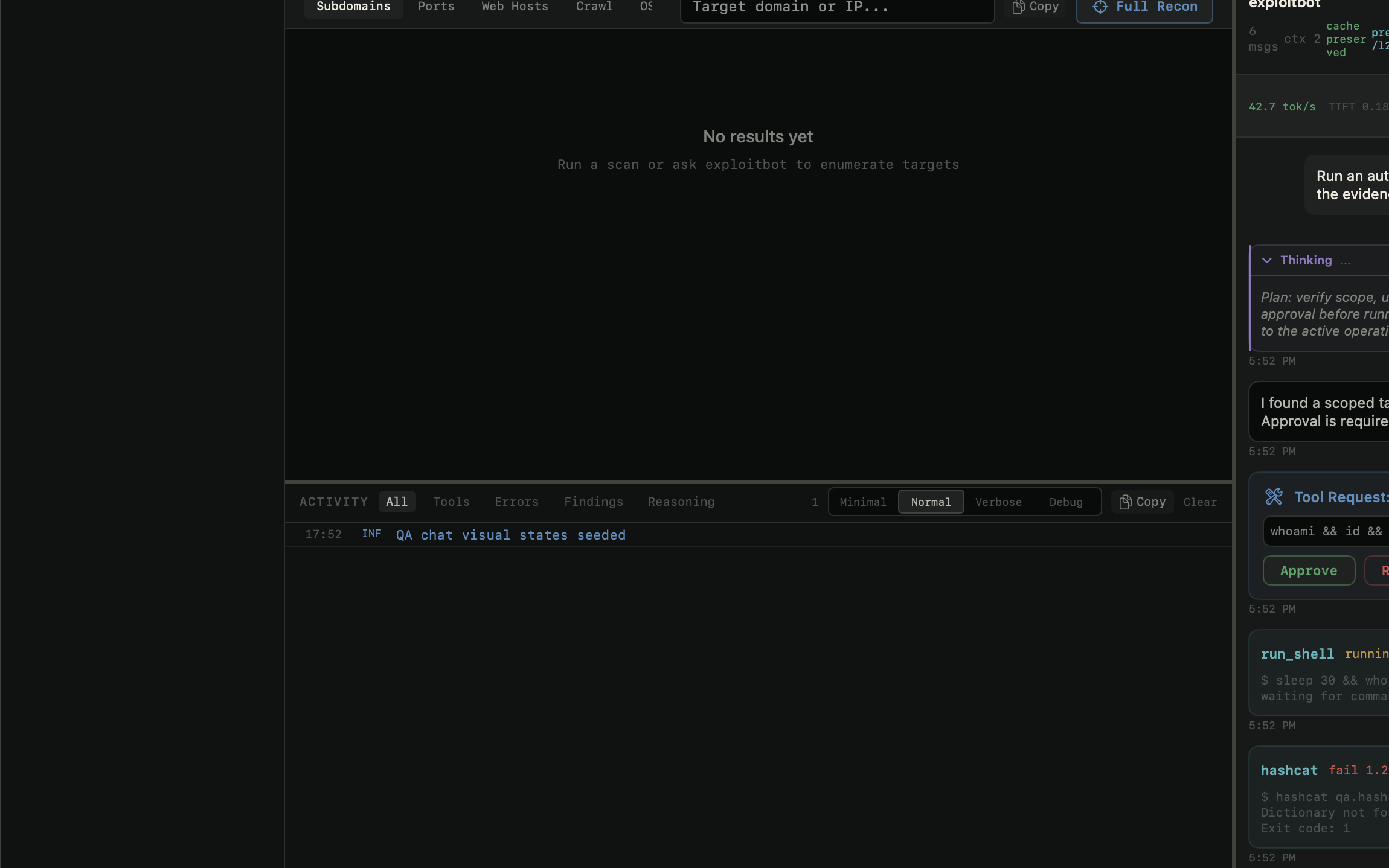1389x868 pixels.
Task: Click the Tool Request wrench icon
Action: coord(1274,497)
